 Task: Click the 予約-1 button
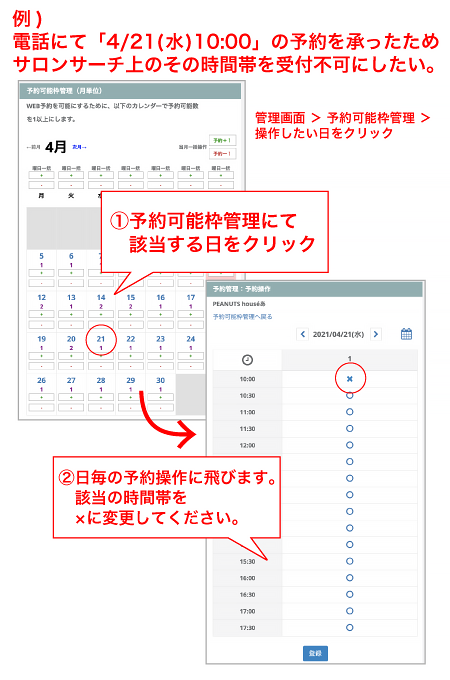click(222, 154)
